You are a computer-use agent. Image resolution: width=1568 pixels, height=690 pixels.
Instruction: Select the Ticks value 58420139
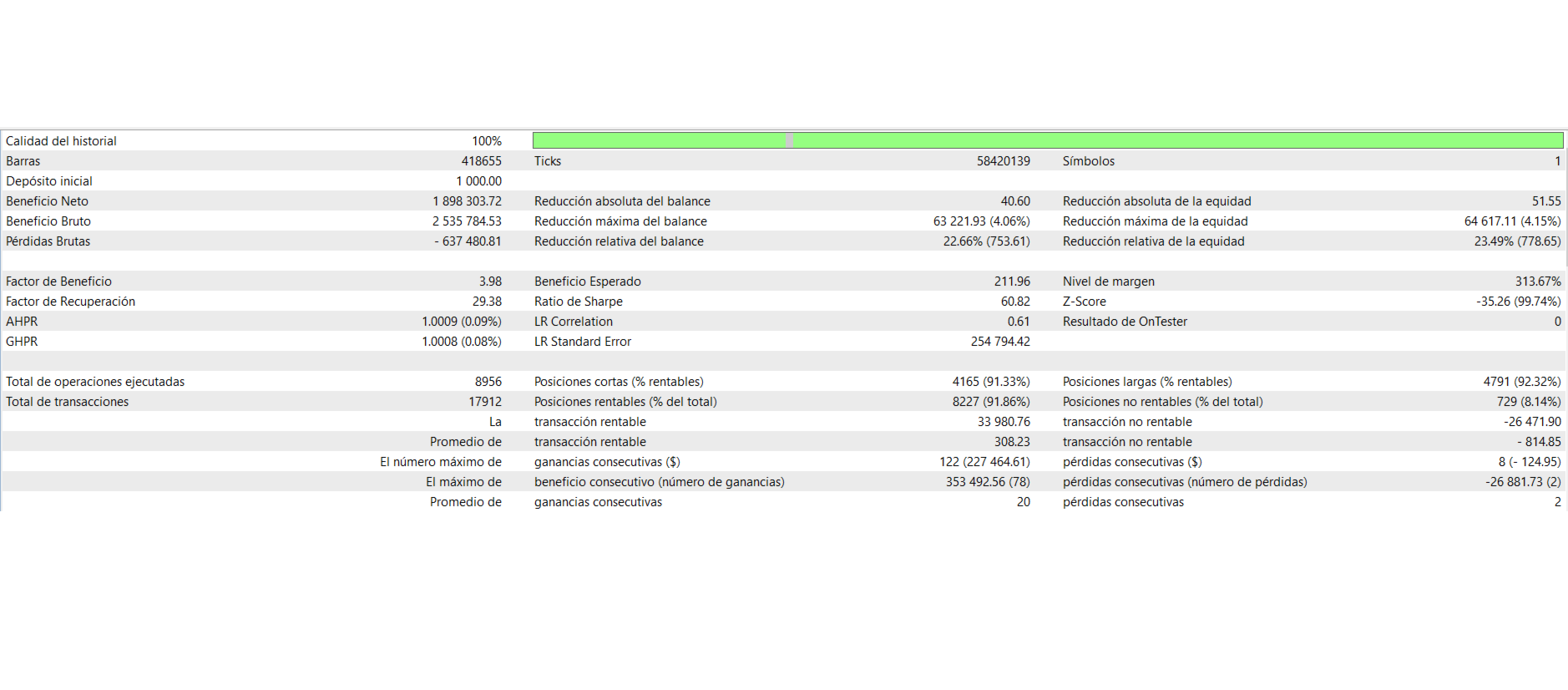point(1004,161)
